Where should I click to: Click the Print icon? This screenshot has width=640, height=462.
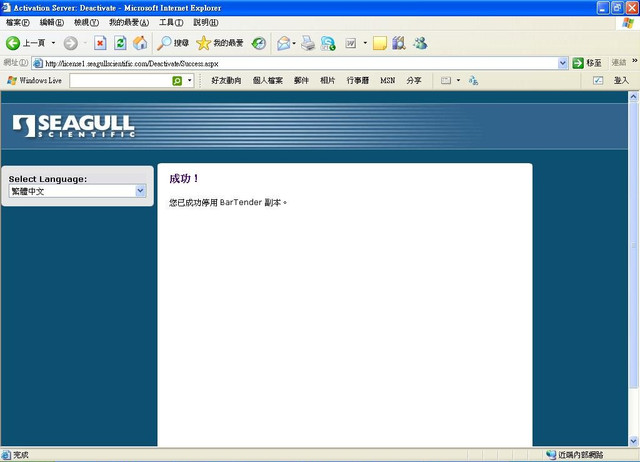[308, 43]
